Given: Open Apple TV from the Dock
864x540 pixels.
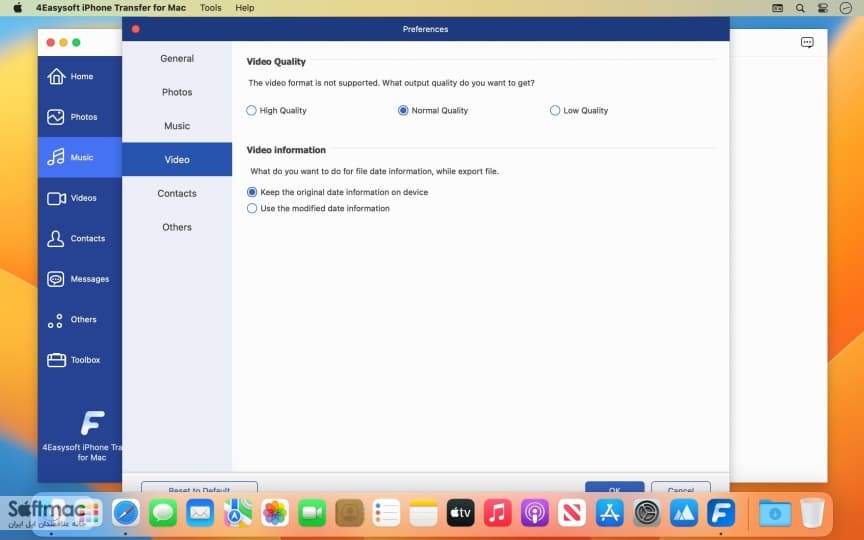Looking at the screenshot, I should pos(460,513).
